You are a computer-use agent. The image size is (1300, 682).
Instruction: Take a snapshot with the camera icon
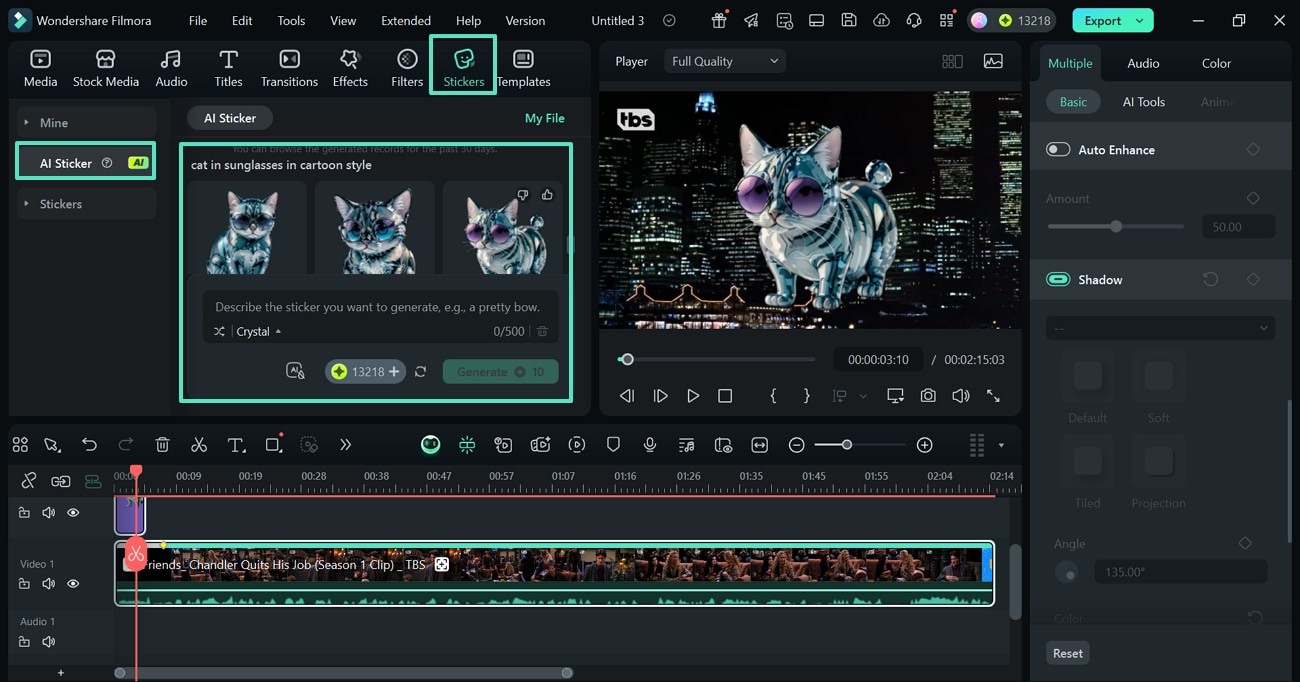coord(927,395)
